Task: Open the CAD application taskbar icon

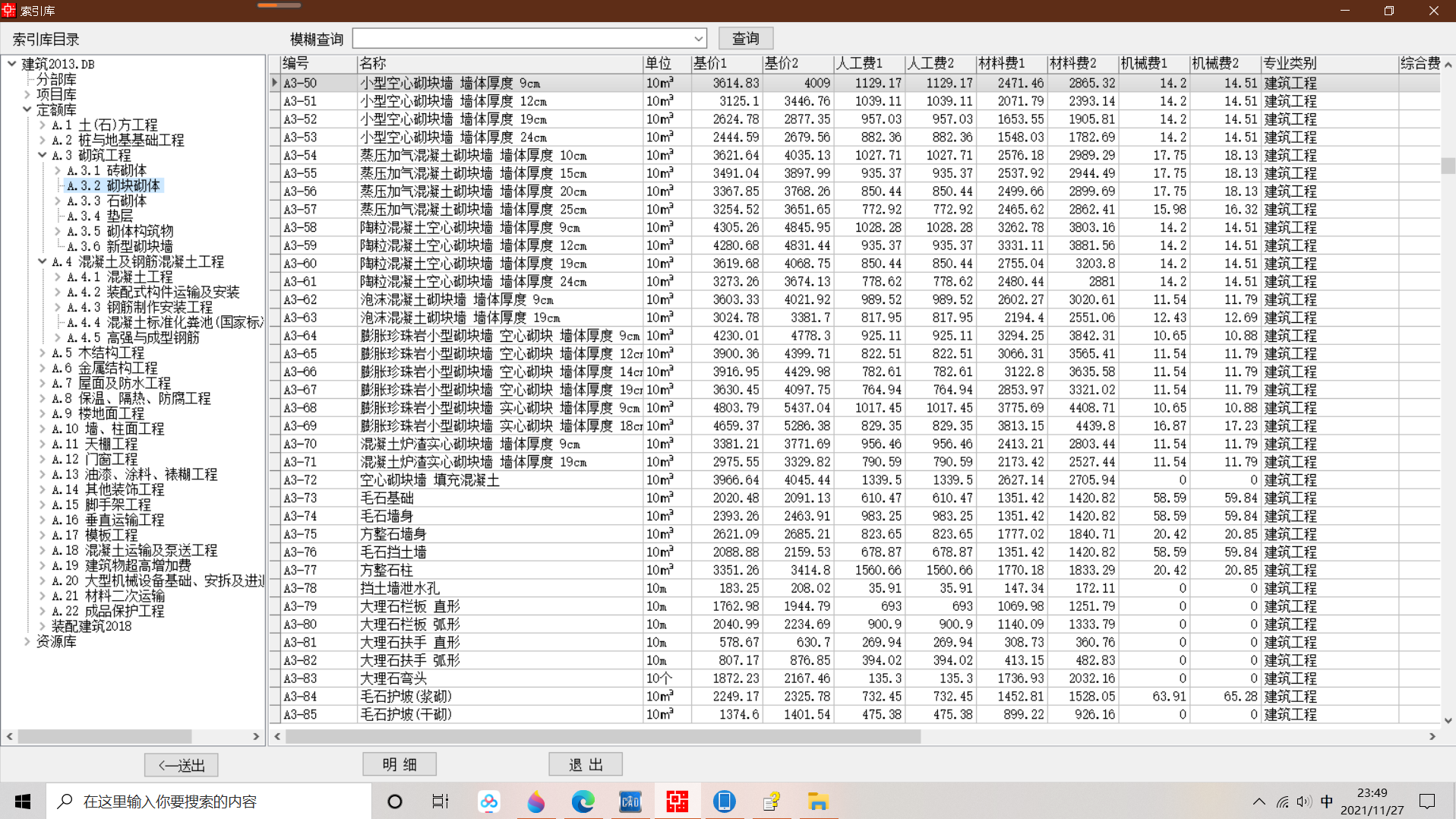Action: coord(630,801)
